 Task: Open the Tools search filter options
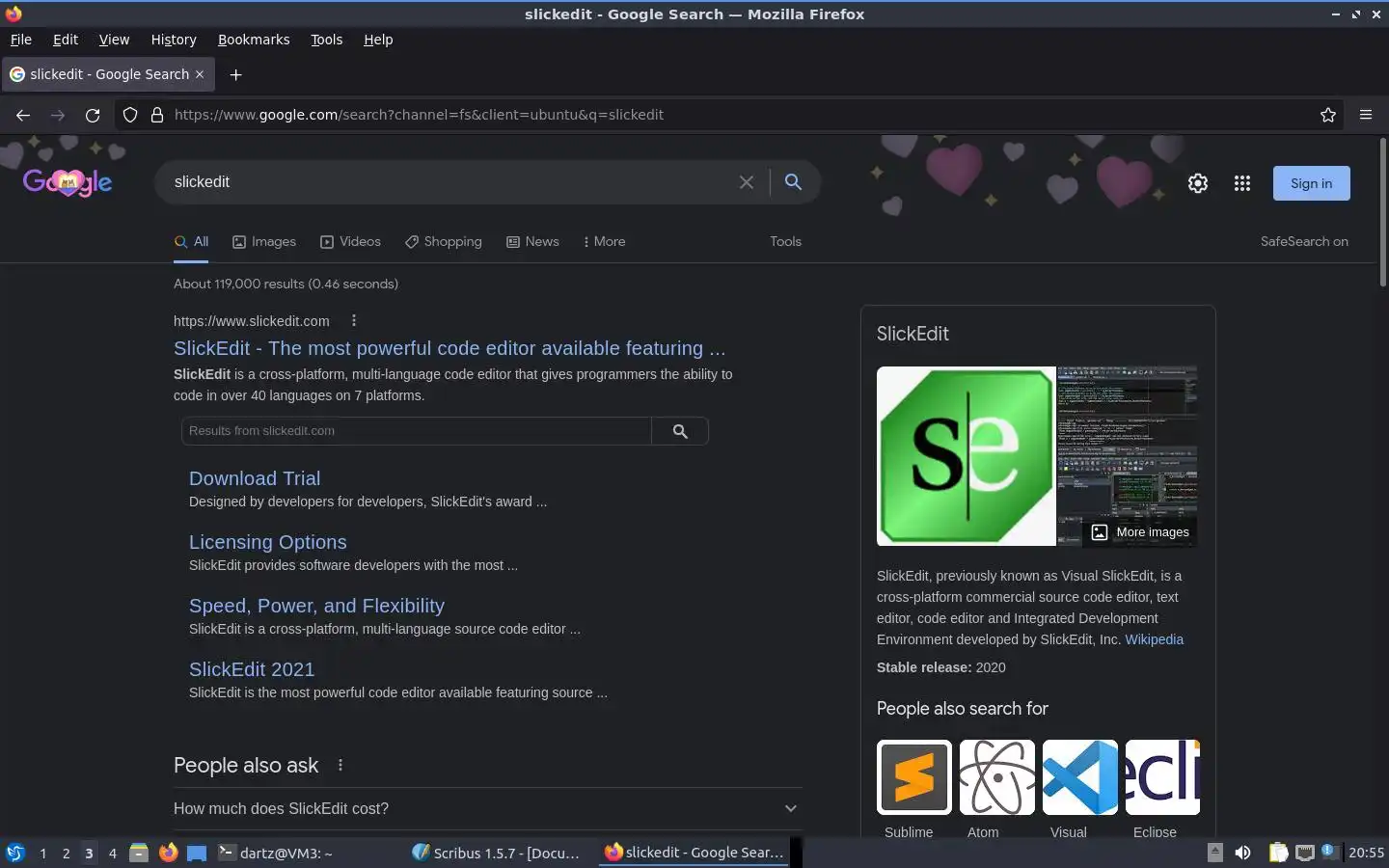pyautogui.click(x=785, y=242)
